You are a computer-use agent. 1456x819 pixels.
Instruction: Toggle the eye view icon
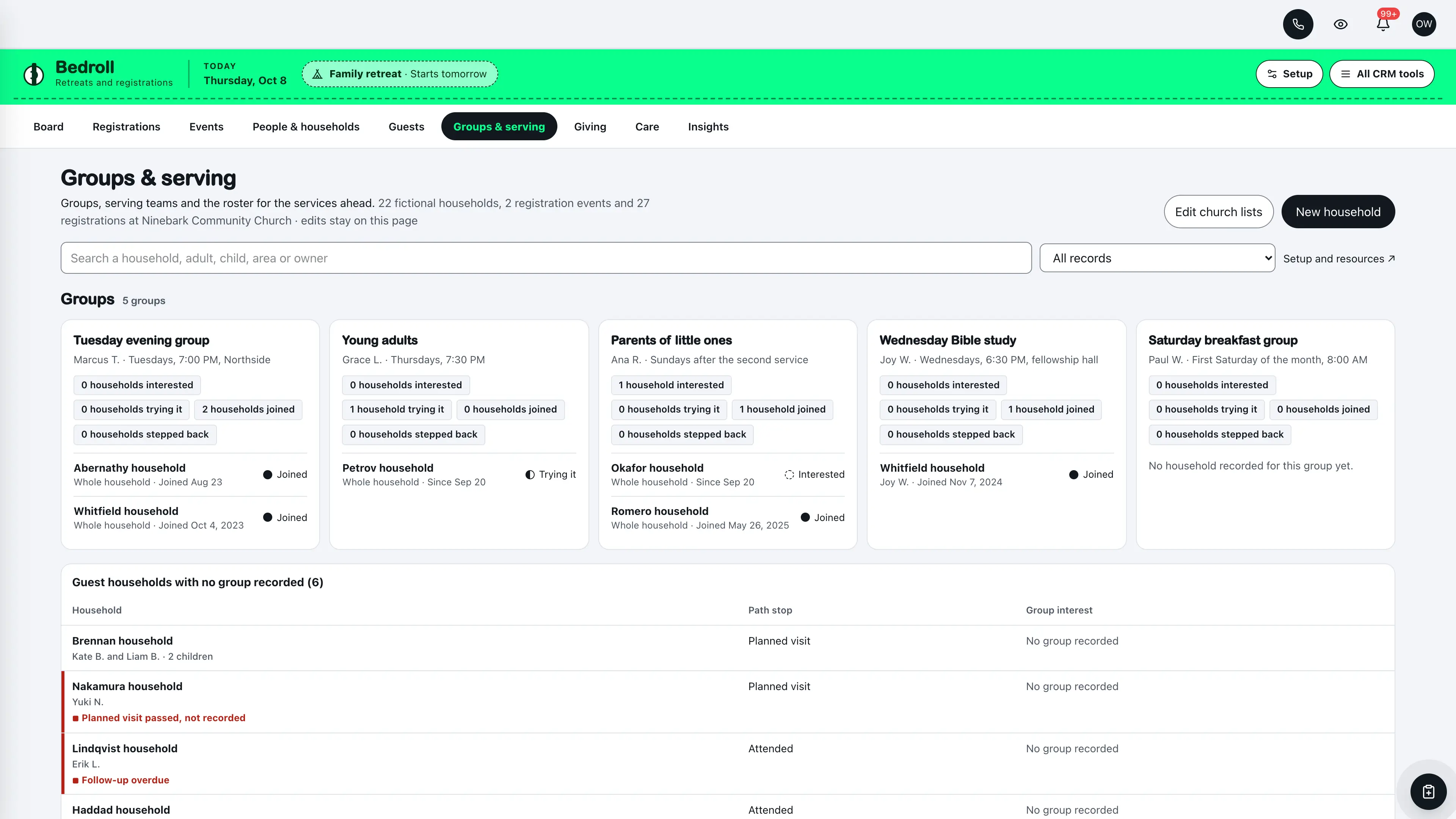tap(1340, 24)
